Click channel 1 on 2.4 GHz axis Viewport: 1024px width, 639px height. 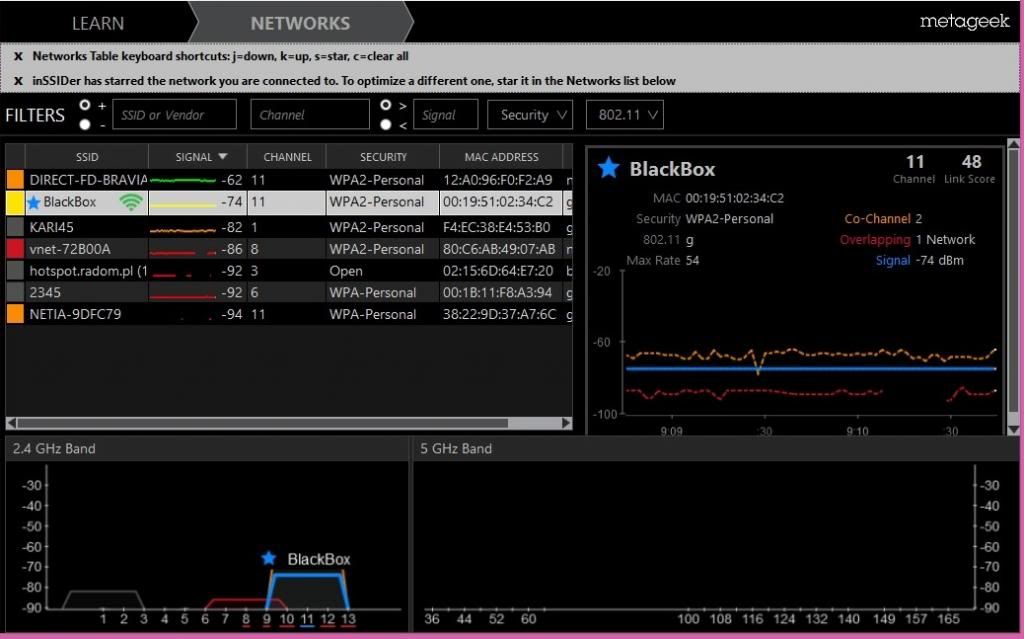[x=103, y=619]
